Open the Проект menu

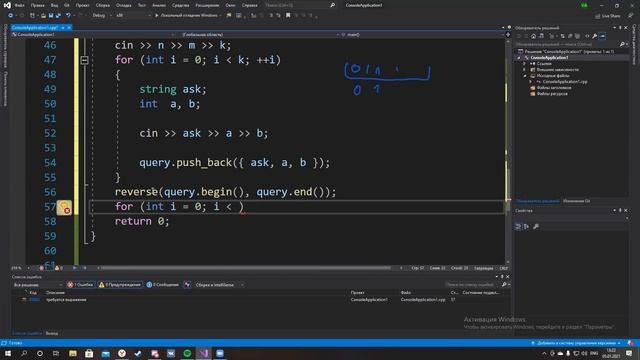coord(82,5)
